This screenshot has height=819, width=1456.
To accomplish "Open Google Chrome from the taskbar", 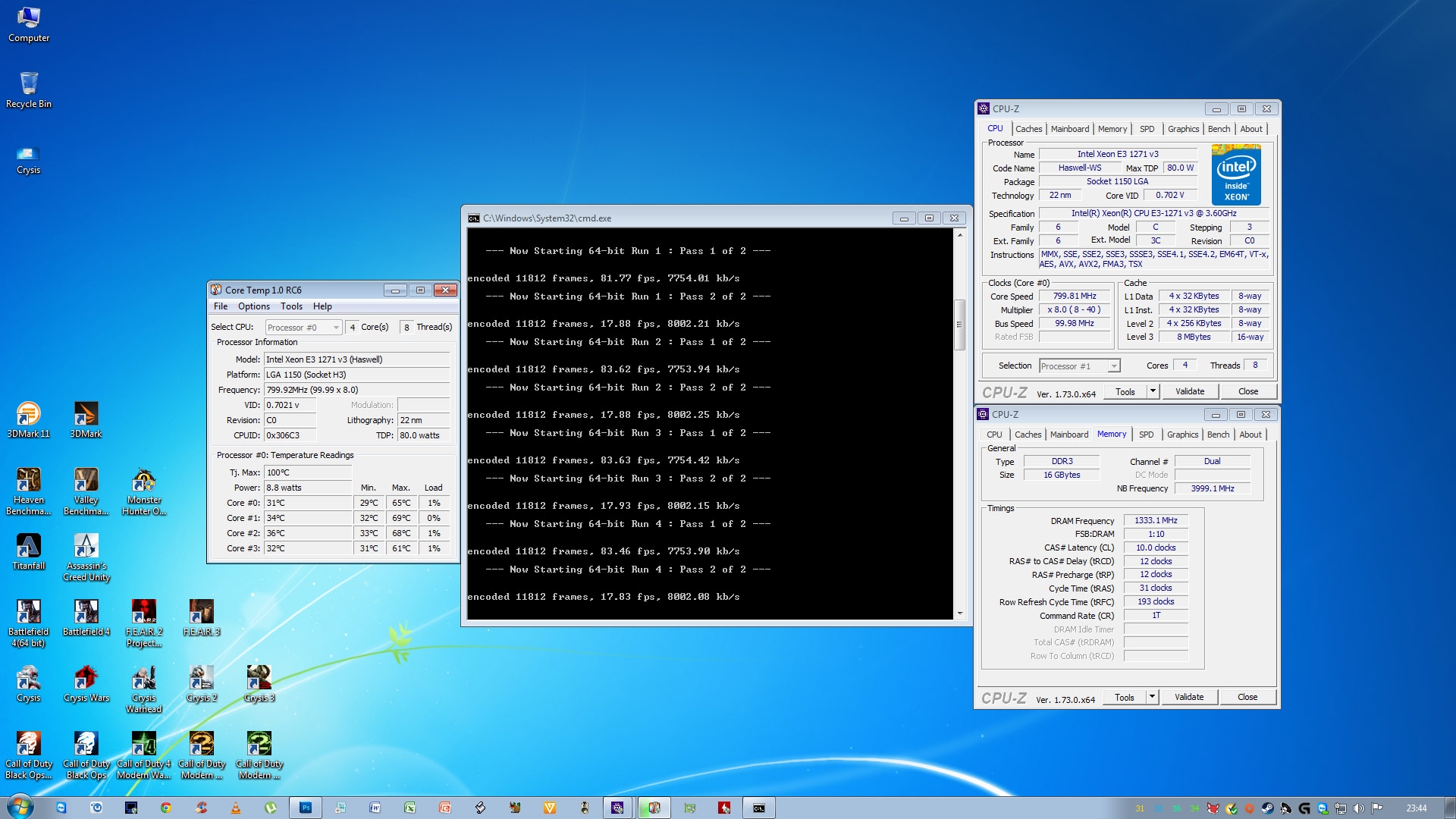I will pyautogui.click(x=165, y=808).
